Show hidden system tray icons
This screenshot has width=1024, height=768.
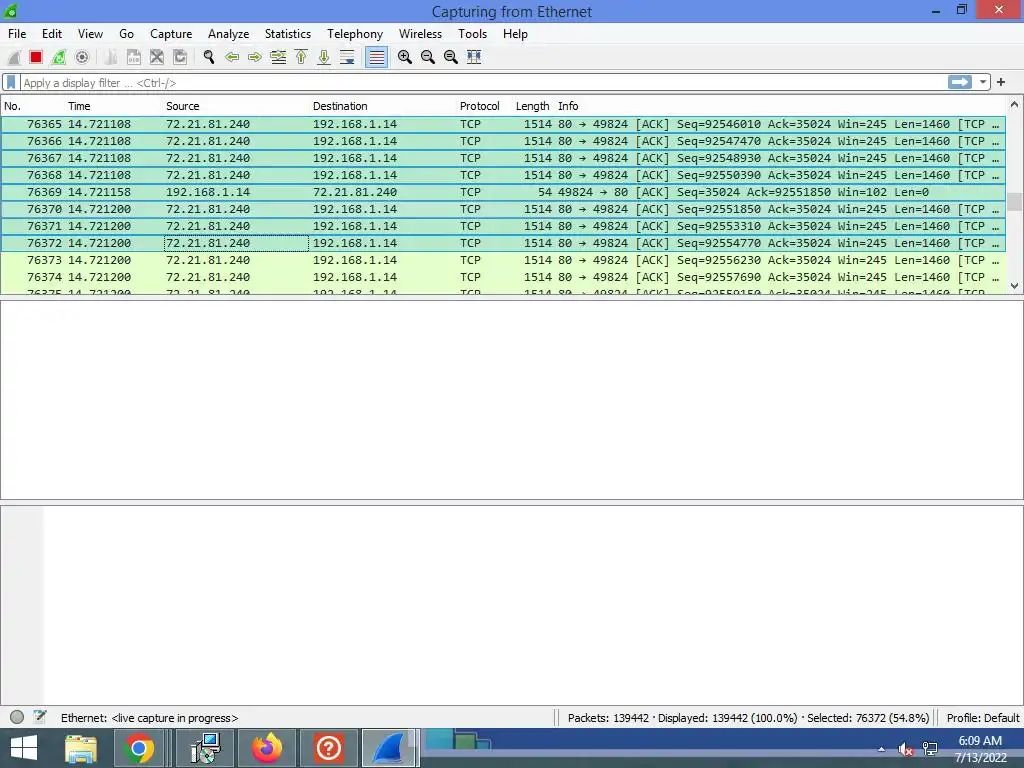[882, 749]
